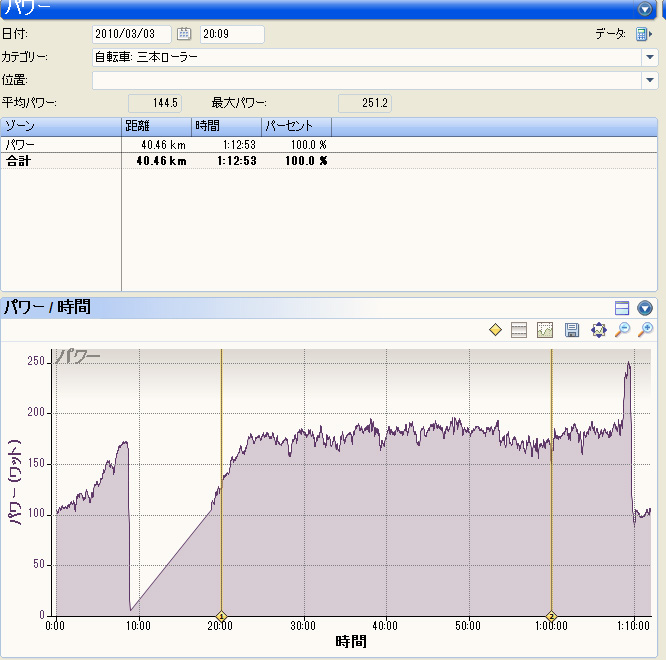666x660 pixels.
Task: Expand the 位置 dropdown arrow
Action: pos(649,80)
